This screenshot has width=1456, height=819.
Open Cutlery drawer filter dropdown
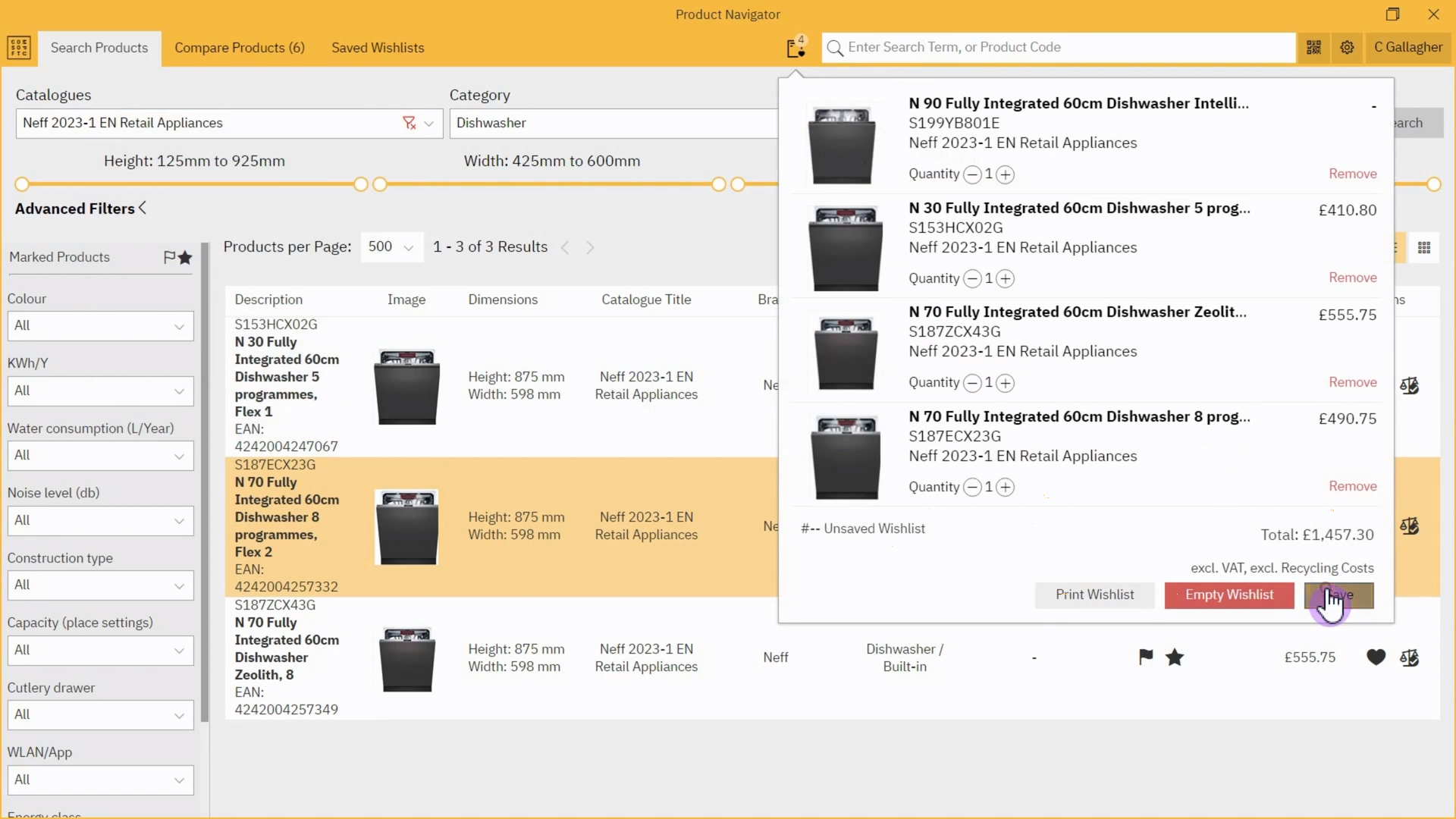coord(100,715)
